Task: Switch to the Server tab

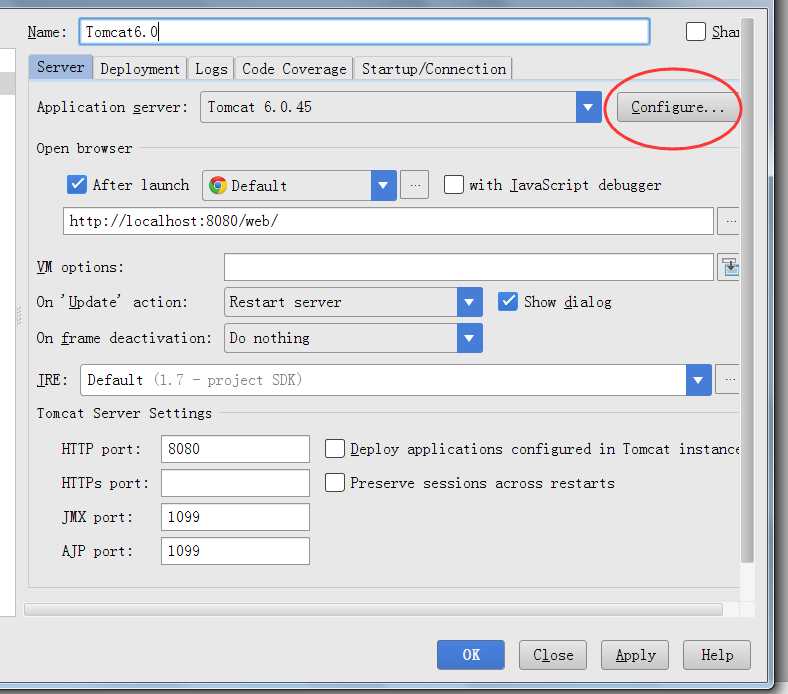Action: tap(61, 67)
